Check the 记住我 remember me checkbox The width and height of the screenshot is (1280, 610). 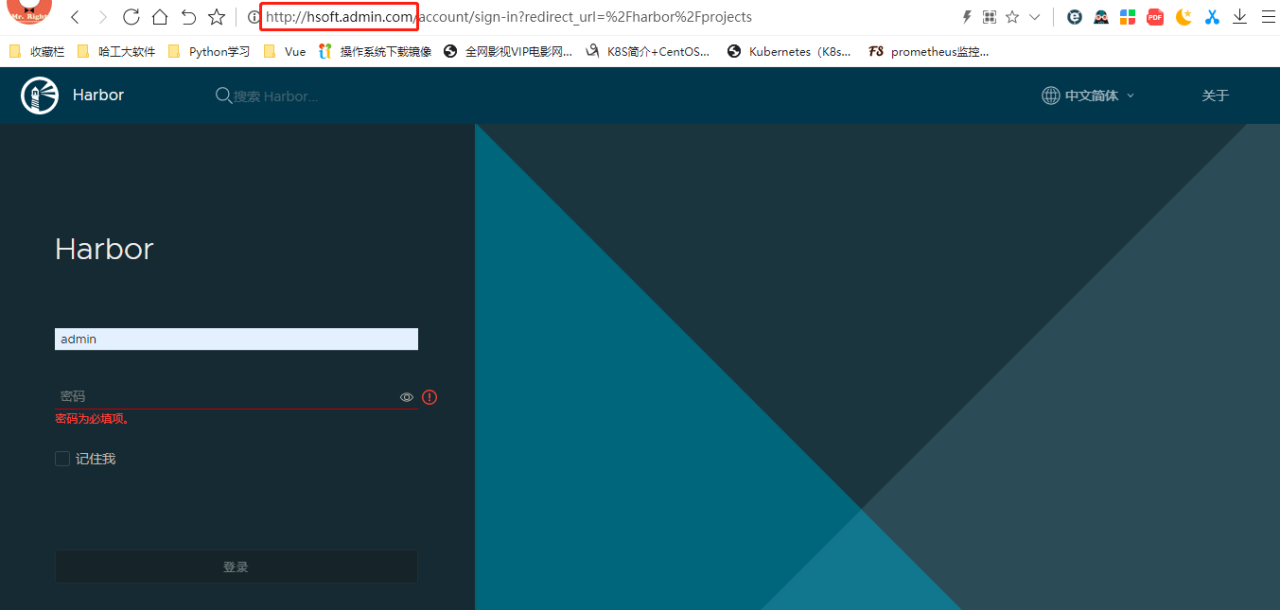point(62,459)
